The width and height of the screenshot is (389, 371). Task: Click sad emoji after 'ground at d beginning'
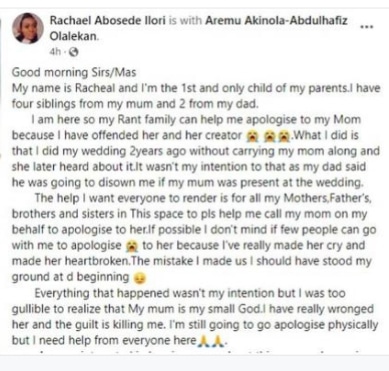point(140,278)
